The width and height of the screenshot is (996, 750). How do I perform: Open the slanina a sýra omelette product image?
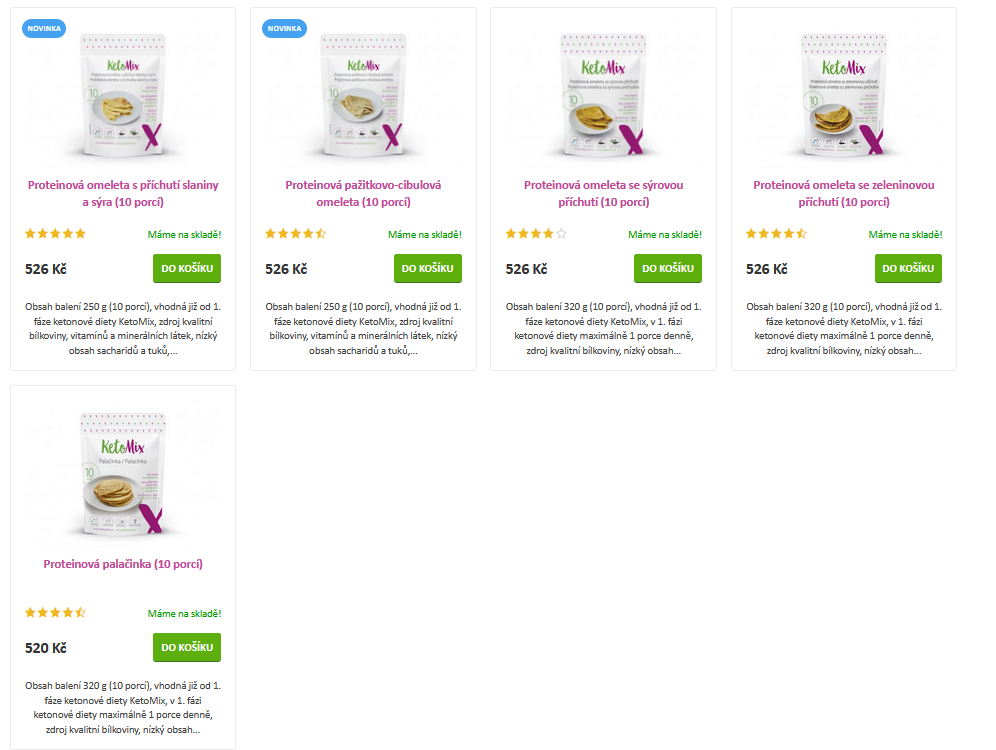(123, 95)
